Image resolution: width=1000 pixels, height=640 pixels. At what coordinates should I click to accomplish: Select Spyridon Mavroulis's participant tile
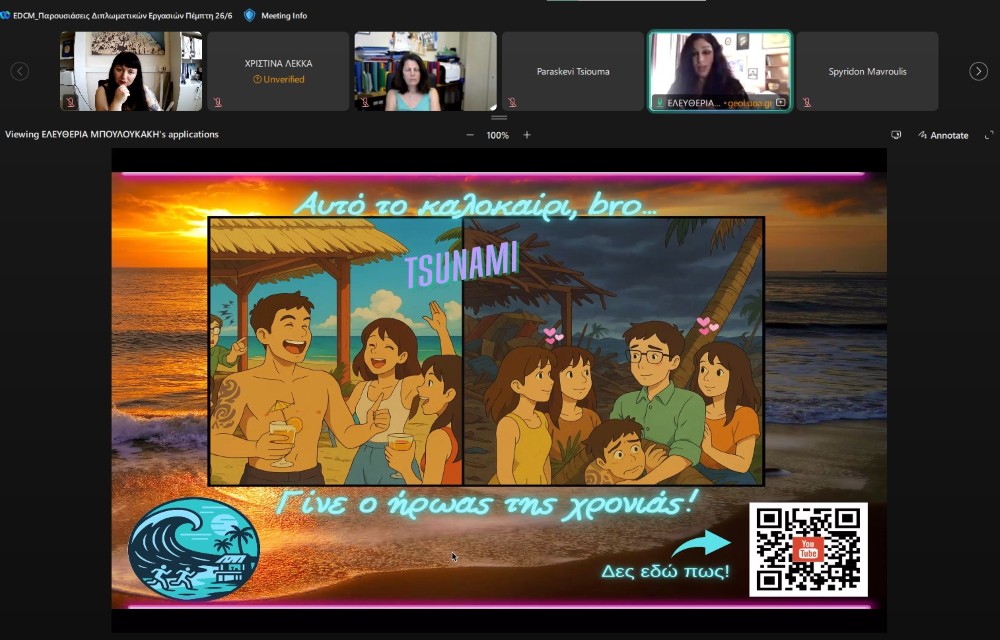click(x=867, y=71)
